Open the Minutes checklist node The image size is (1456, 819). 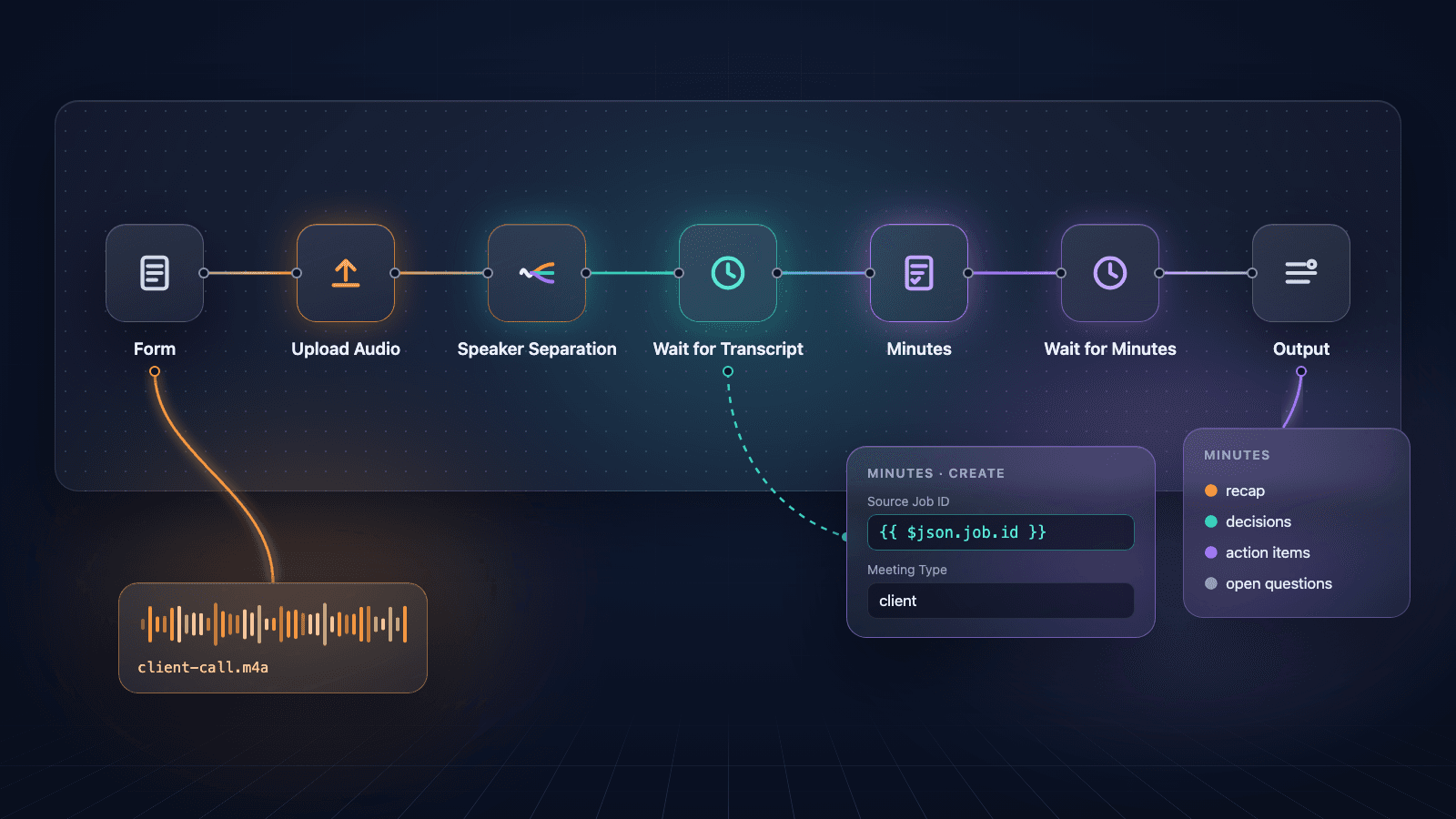pos(919,273)
